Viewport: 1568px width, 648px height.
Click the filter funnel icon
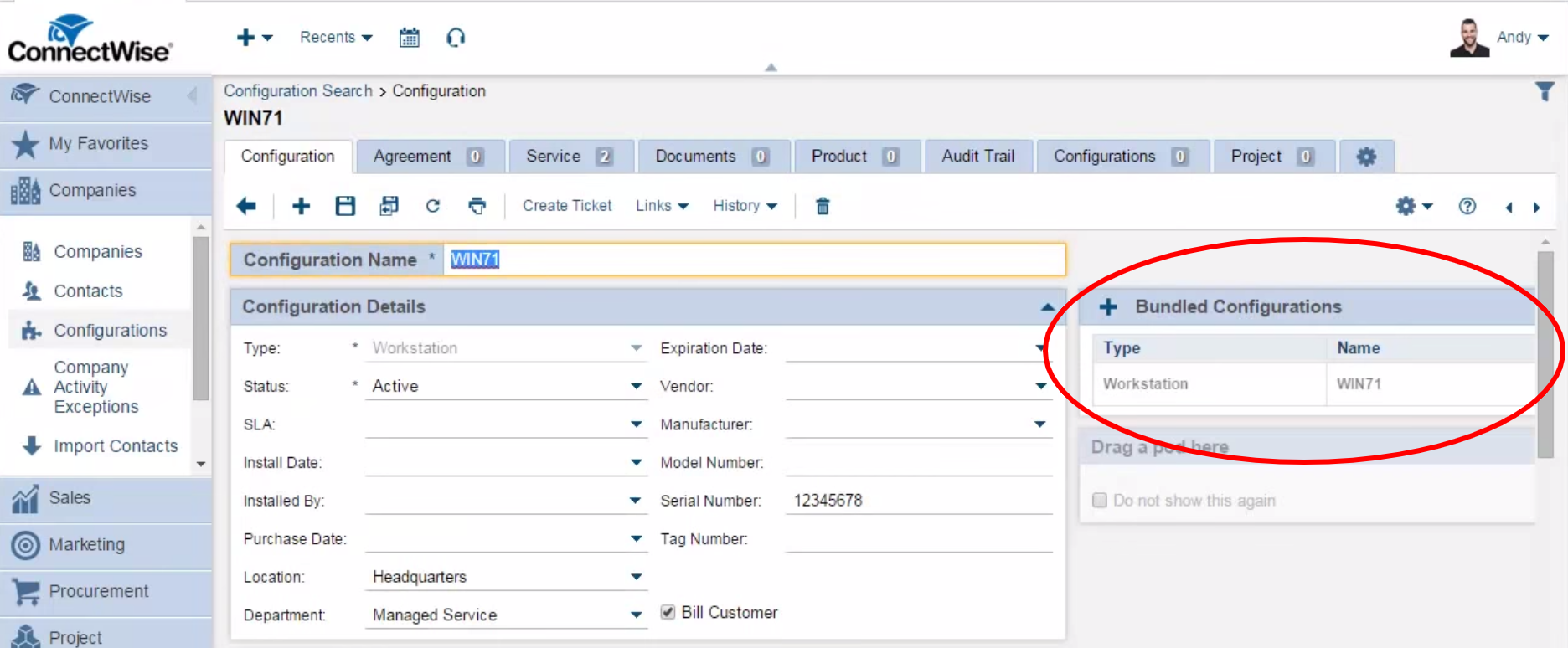[1545, 91]
